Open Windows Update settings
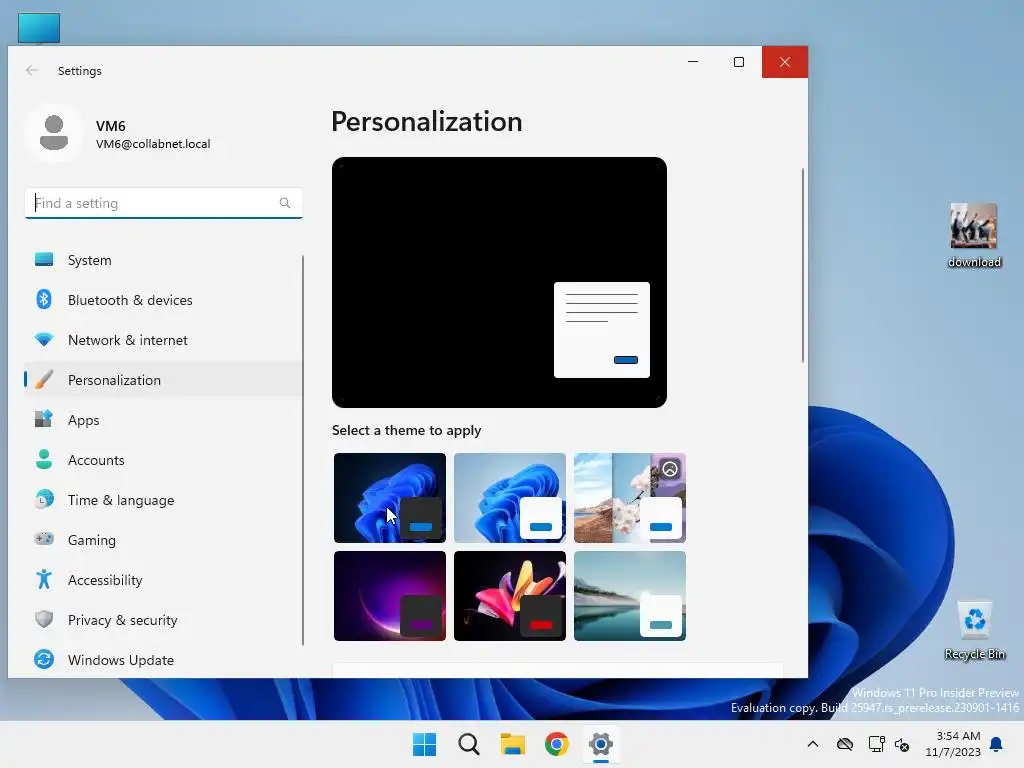This screenshot has height=768, width=1024. click(163, 660)
